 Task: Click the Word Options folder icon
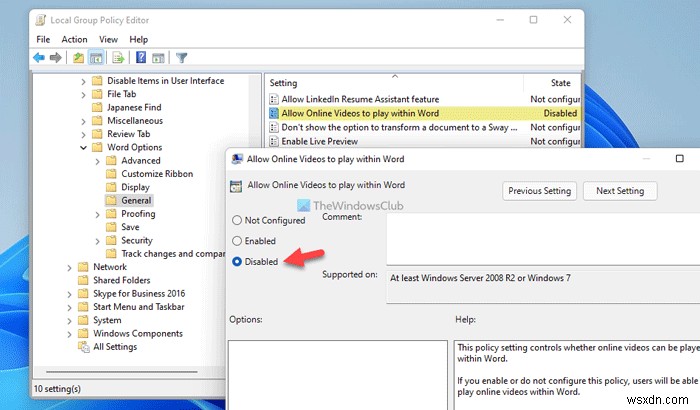coord(97,147)
